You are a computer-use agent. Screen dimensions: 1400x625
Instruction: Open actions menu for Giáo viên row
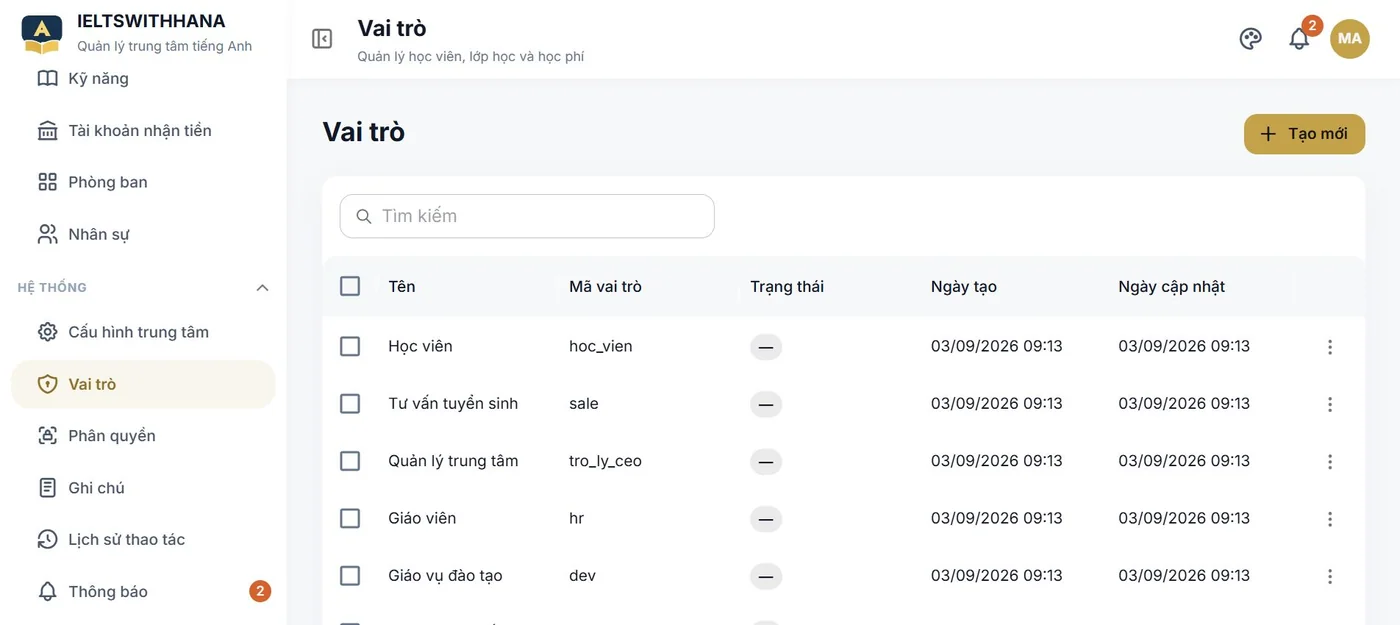coord(1330,519)
